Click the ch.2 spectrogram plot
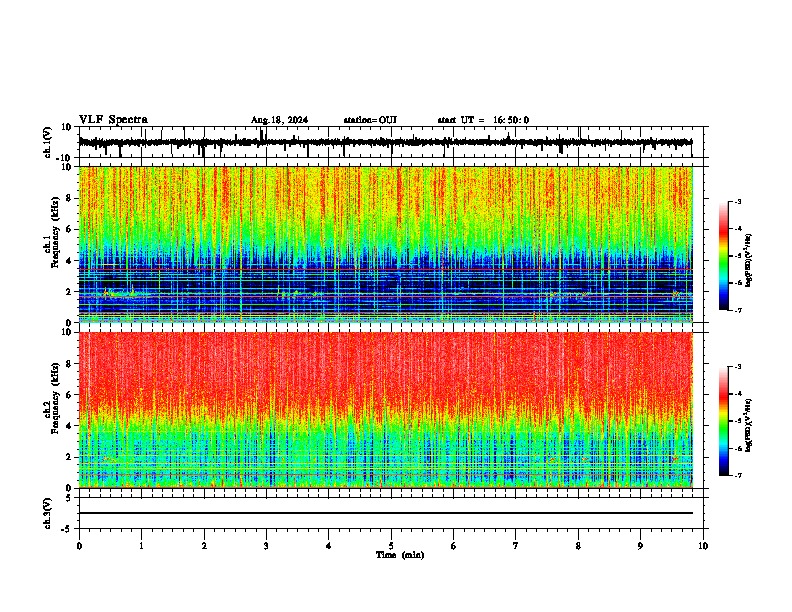This screenshot has height=612, width=792. pyautogui.click(x=386, y=410)
